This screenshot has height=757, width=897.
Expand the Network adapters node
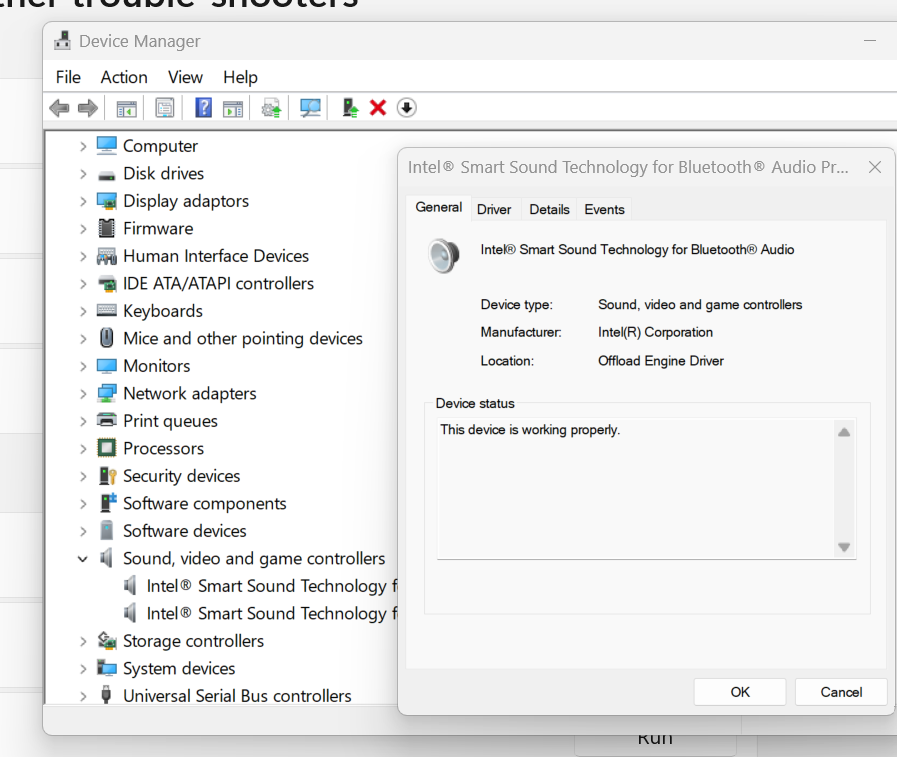[x=83, y=394]
